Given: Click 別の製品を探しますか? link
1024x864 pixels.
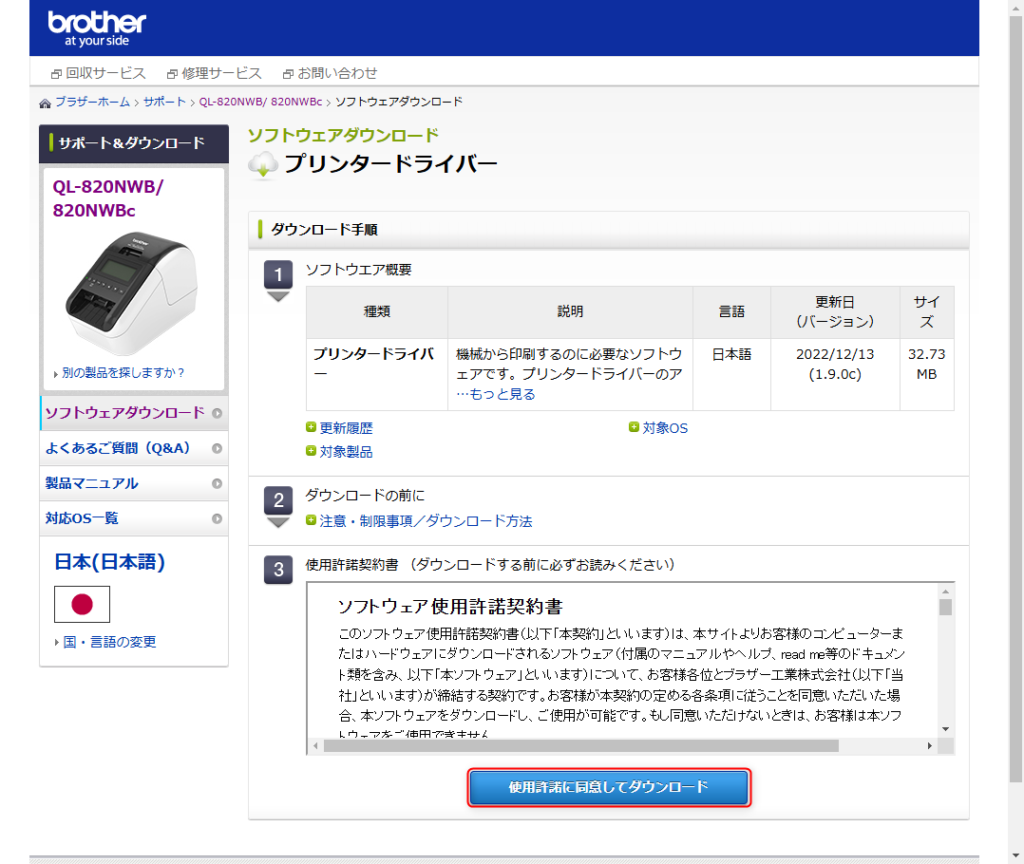Looking at the screenshot, I should click(123, 373).
